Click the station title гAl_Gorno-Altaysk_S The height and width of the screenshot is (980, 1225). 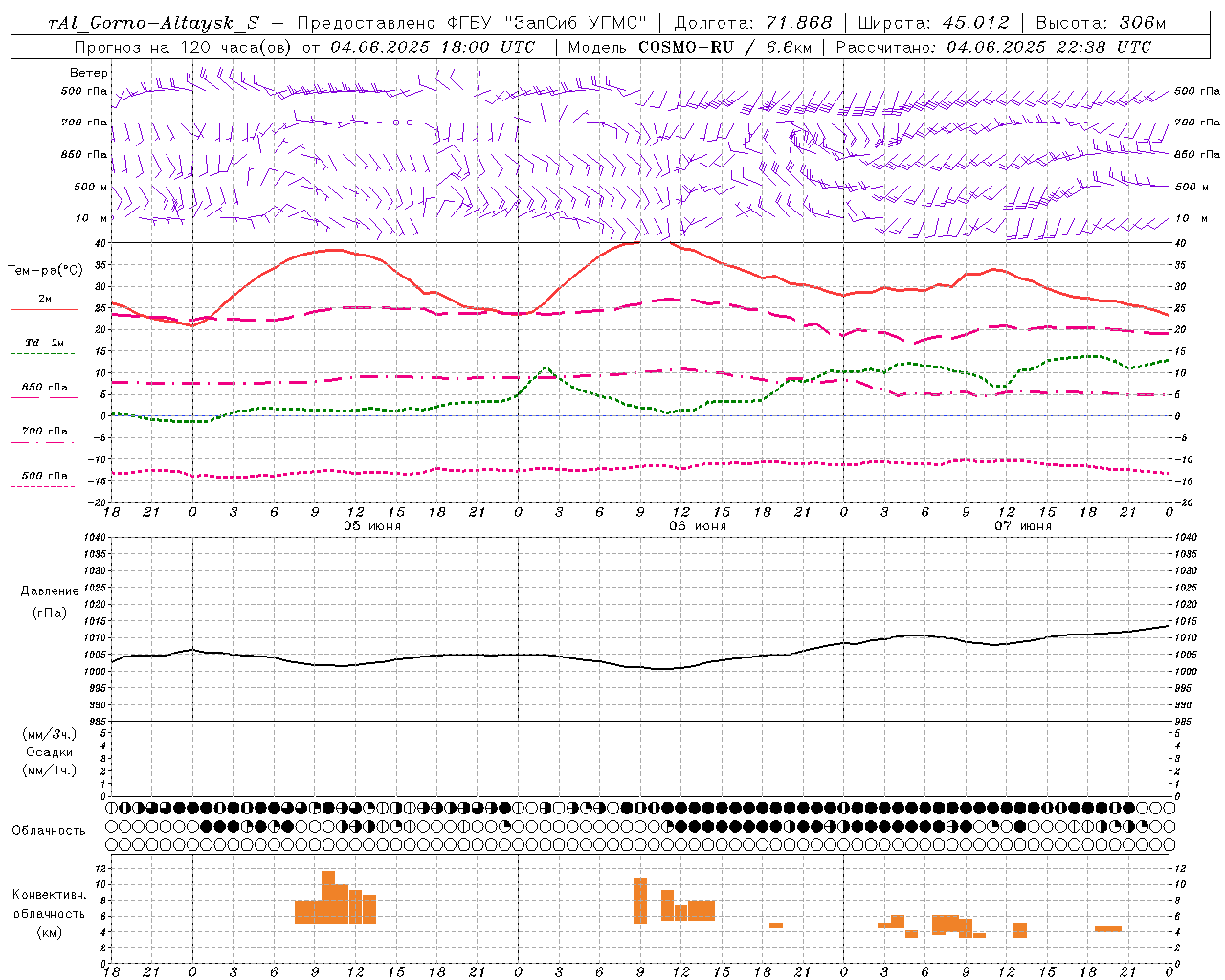(x=153, y=23)
